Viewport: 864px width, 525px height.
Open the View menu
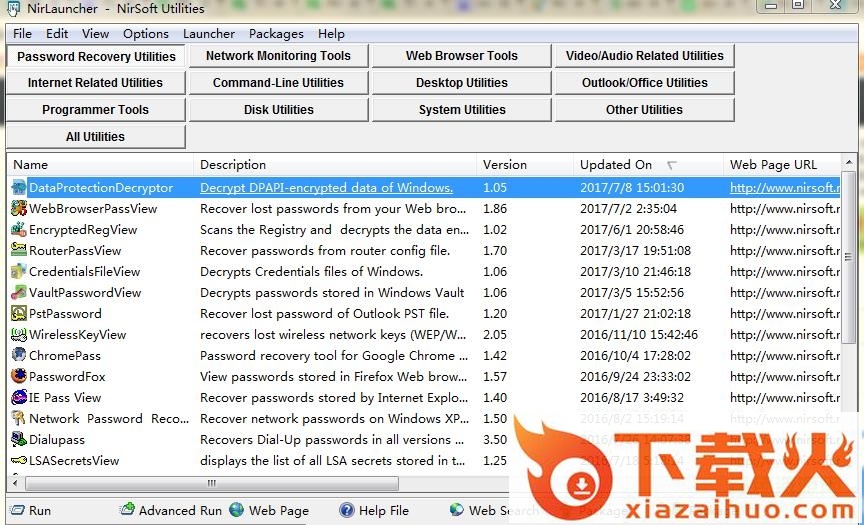(x=95, y=34)
